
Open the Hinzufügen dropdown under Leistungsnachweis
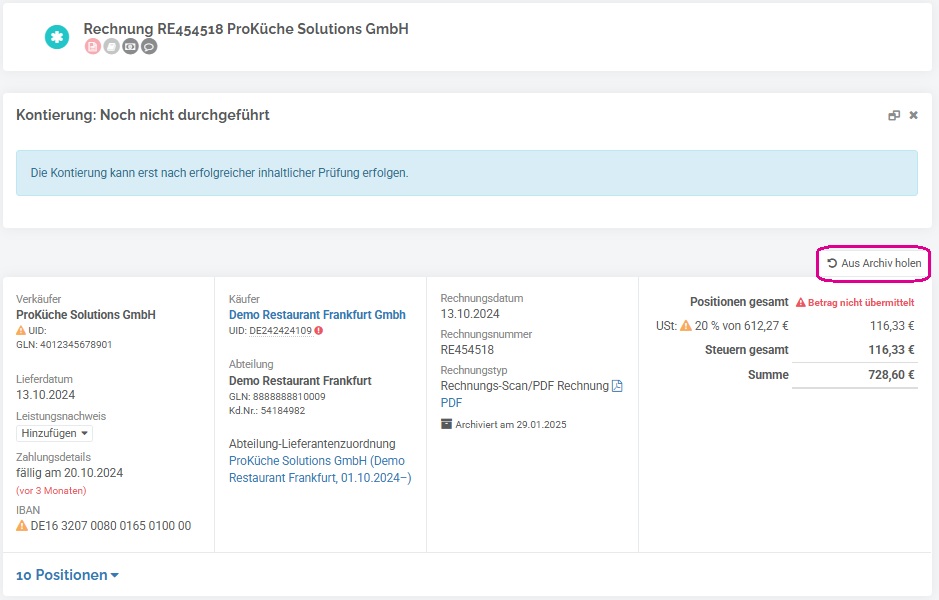[54, 433]
